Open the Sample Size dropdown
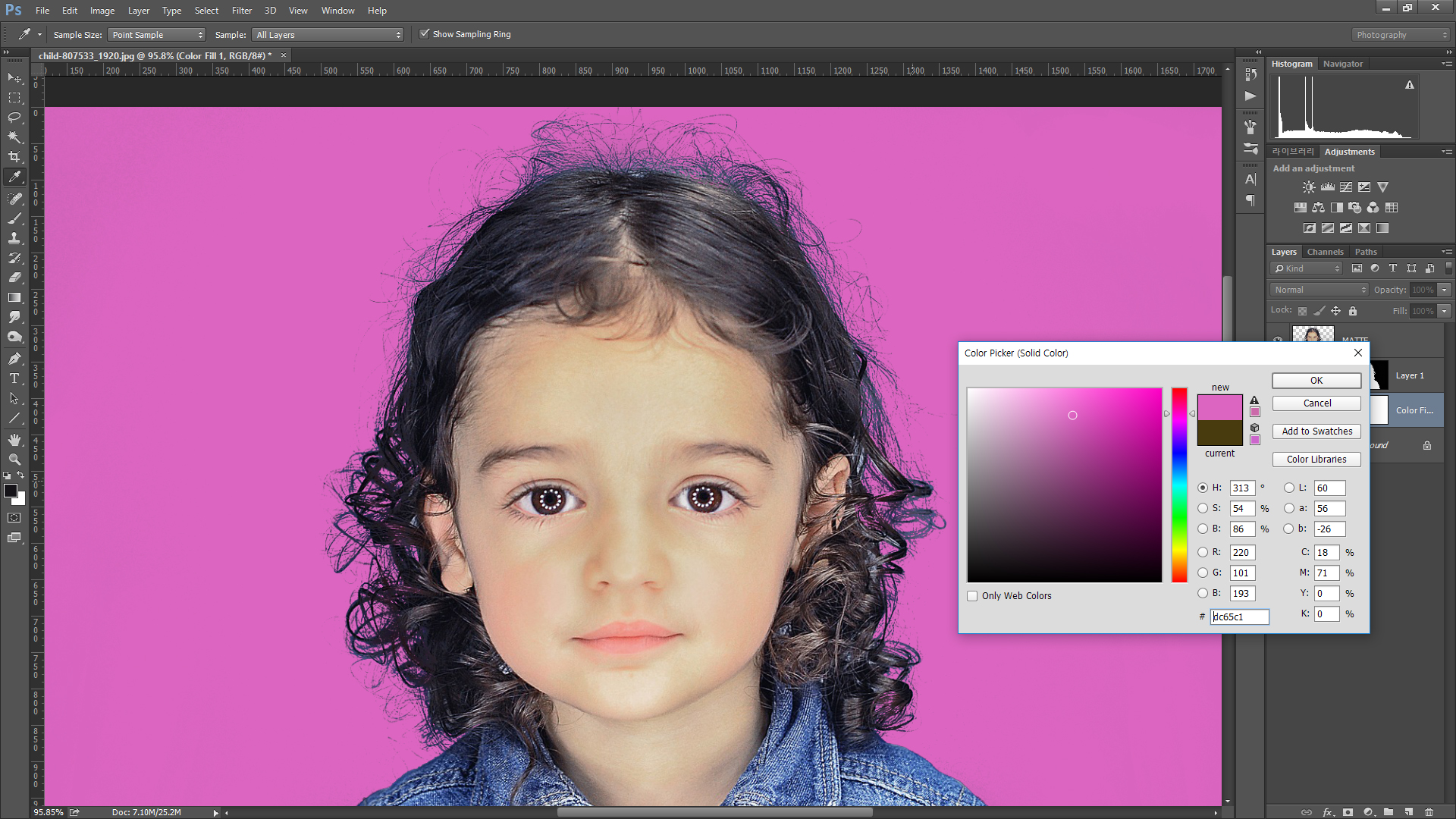 click(157, 35)
